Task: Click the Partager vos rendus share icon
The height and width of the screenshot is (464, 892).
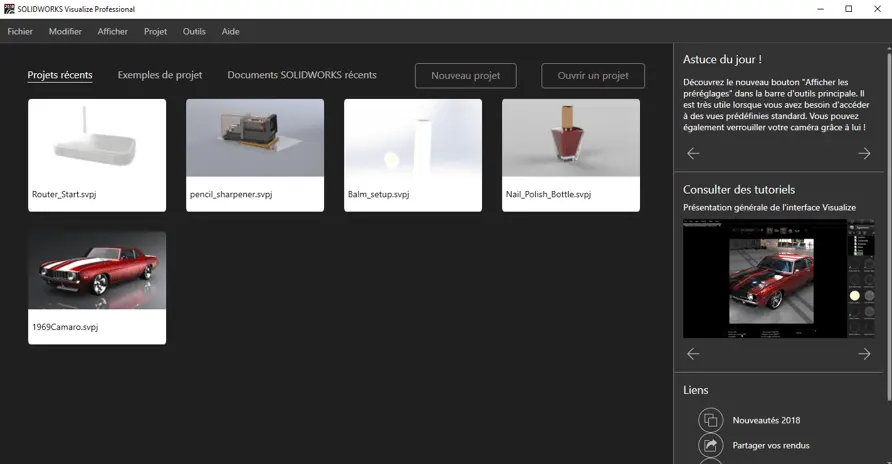Action: pyautogui.click(x=711, y=445)
